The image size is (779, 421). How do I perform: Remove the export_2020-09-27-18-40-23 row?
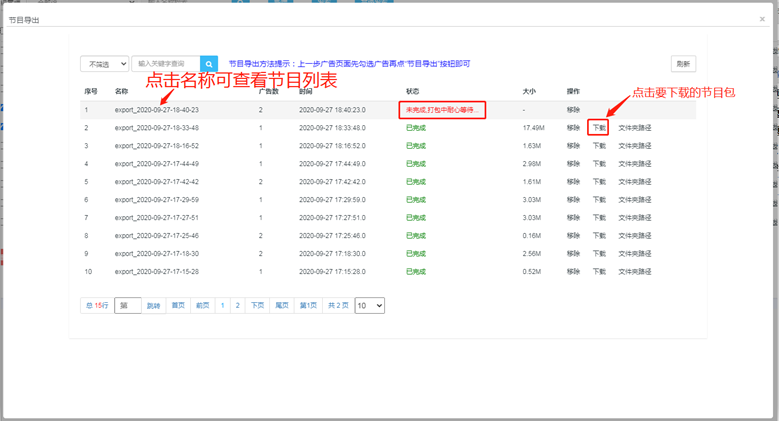573,110
